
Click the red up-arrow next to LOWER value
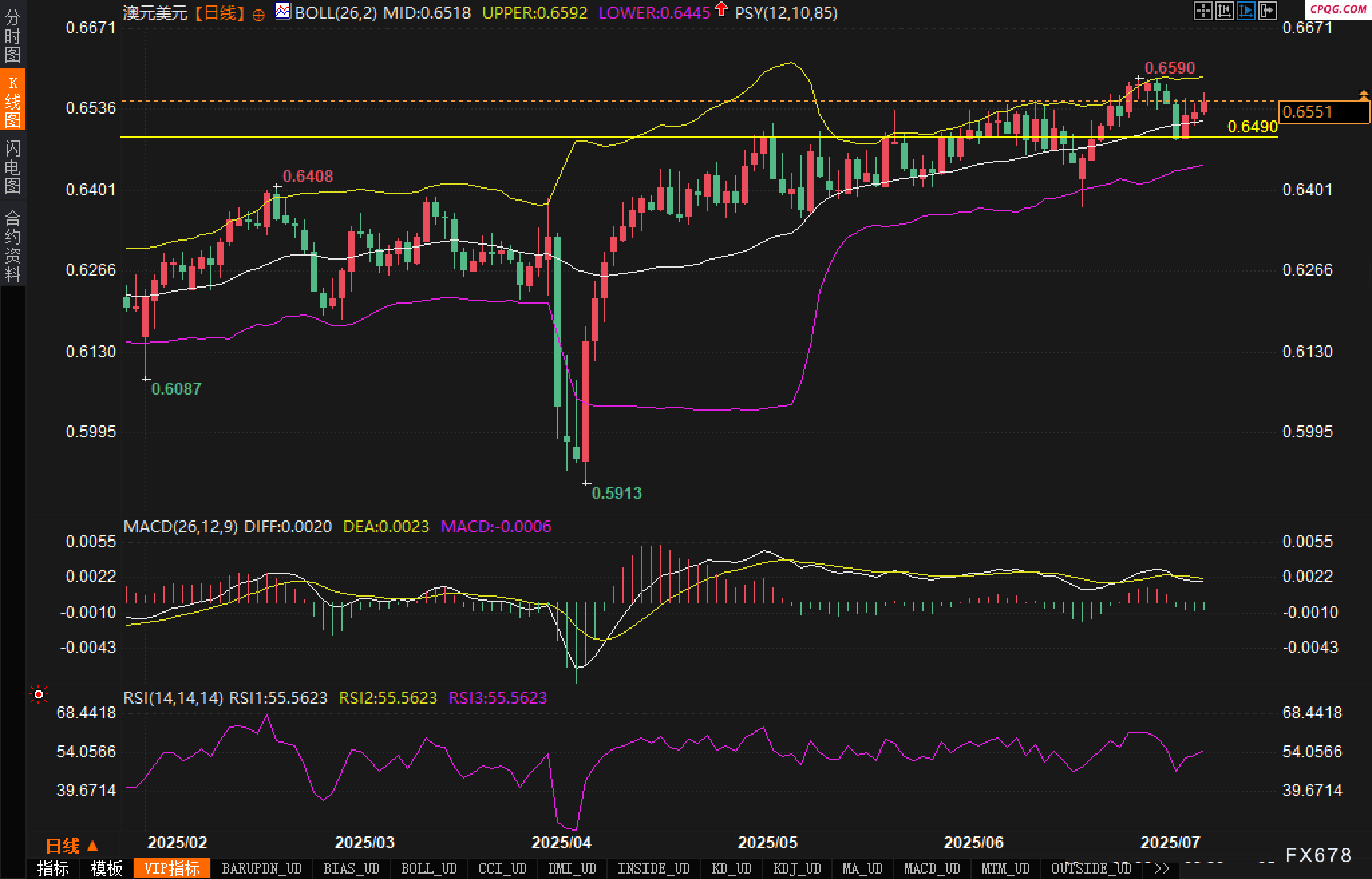click(721, 9)
